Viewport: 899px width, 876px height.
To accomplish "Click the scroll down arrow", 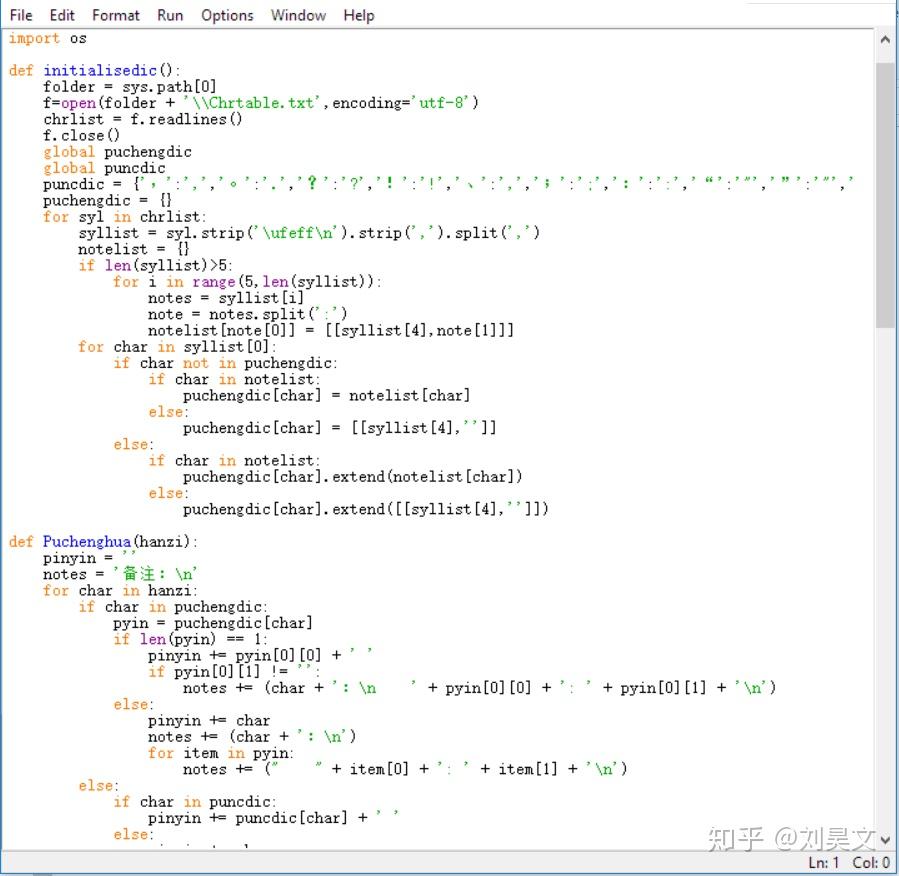I will pos(885,840).
